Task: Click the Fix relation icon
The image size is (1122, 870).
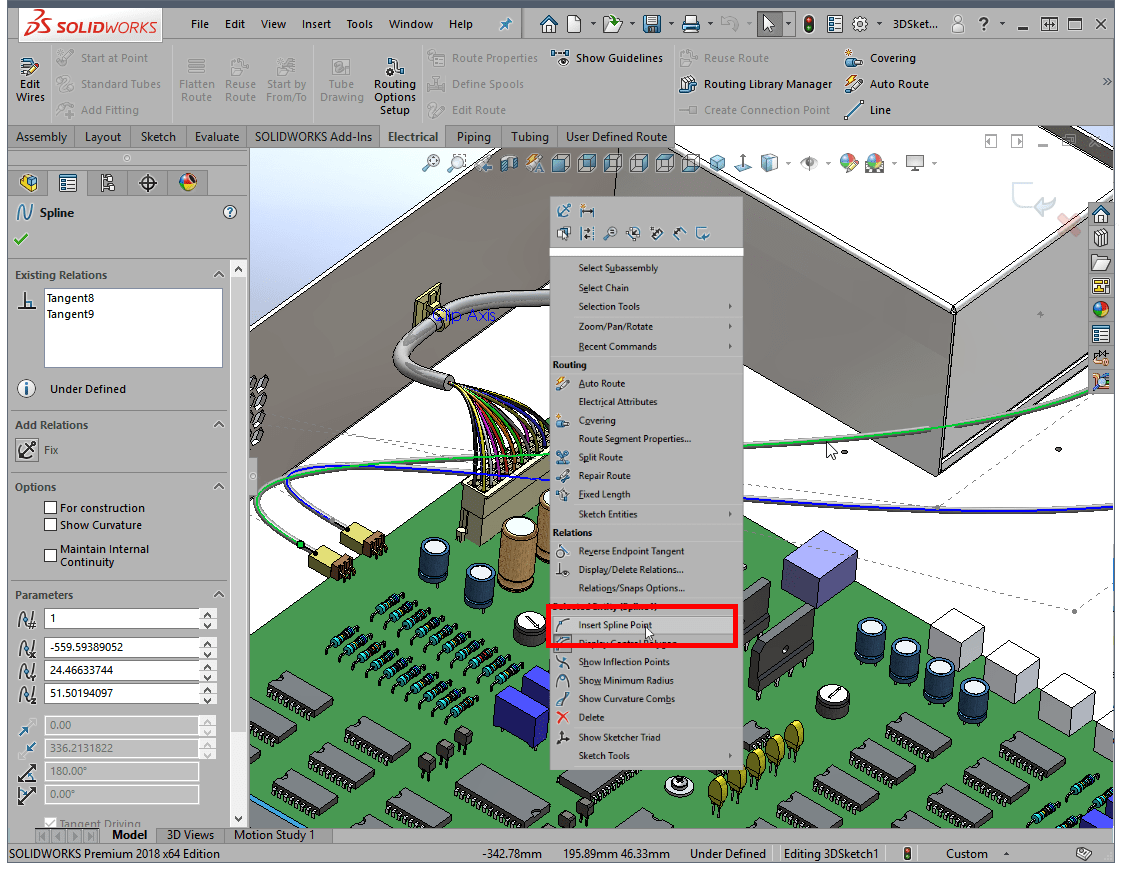Action: click(26, 450)
